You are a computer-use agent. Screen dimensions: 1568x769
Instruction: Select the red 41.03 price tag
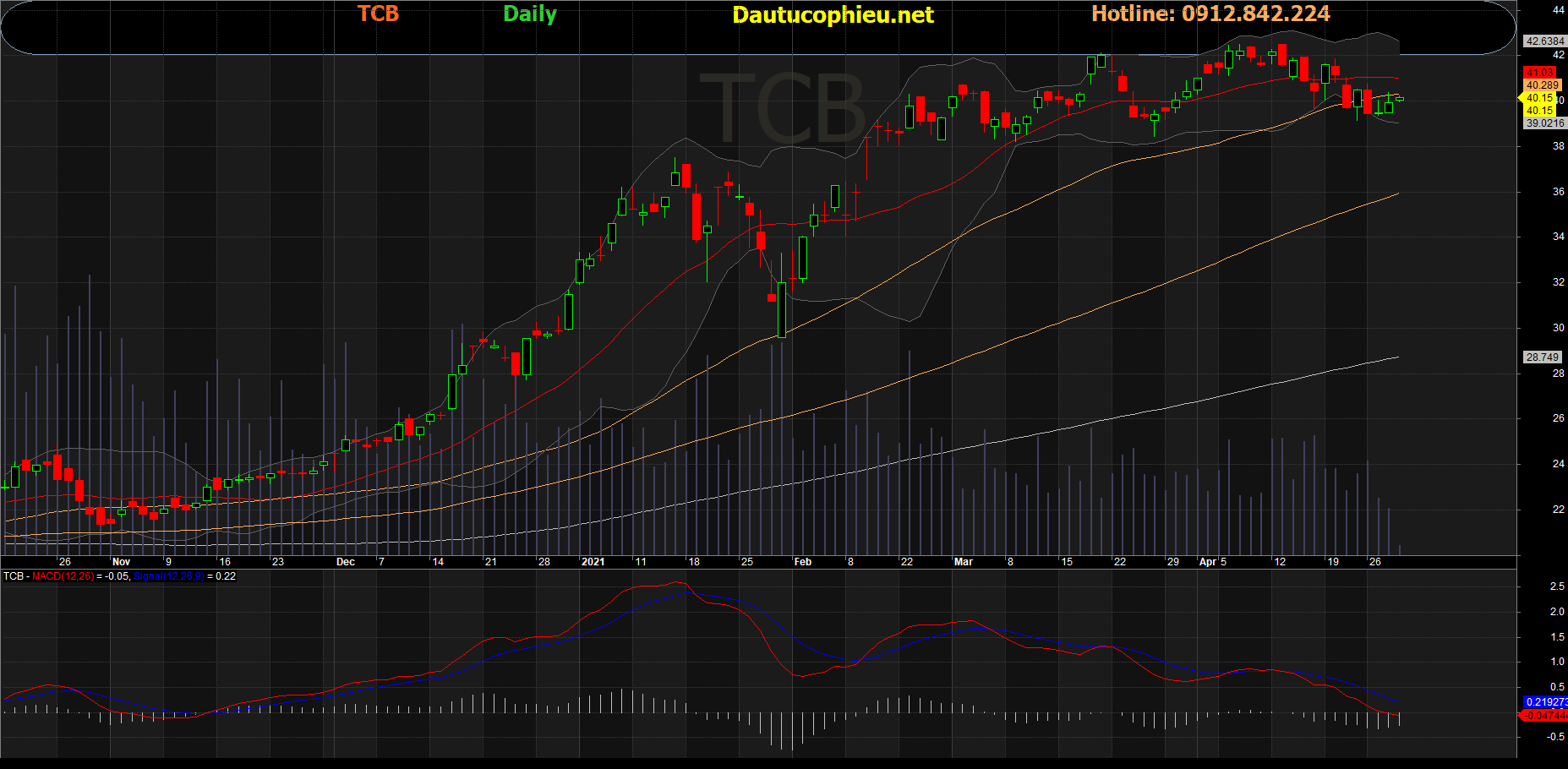pyautogui.click(x=1539, y=73)
